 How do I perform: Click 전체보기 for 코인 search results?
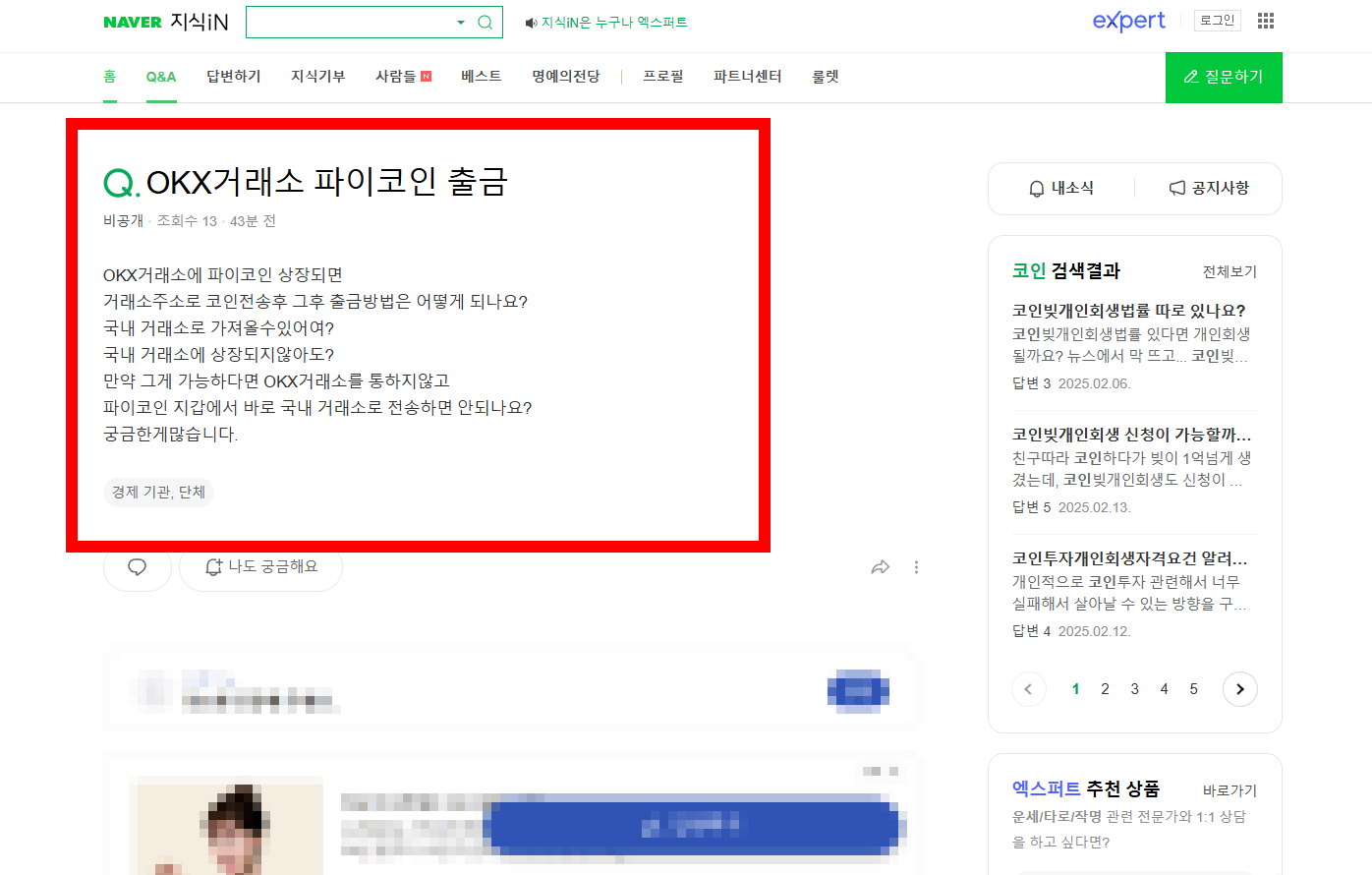point(1229,271)
